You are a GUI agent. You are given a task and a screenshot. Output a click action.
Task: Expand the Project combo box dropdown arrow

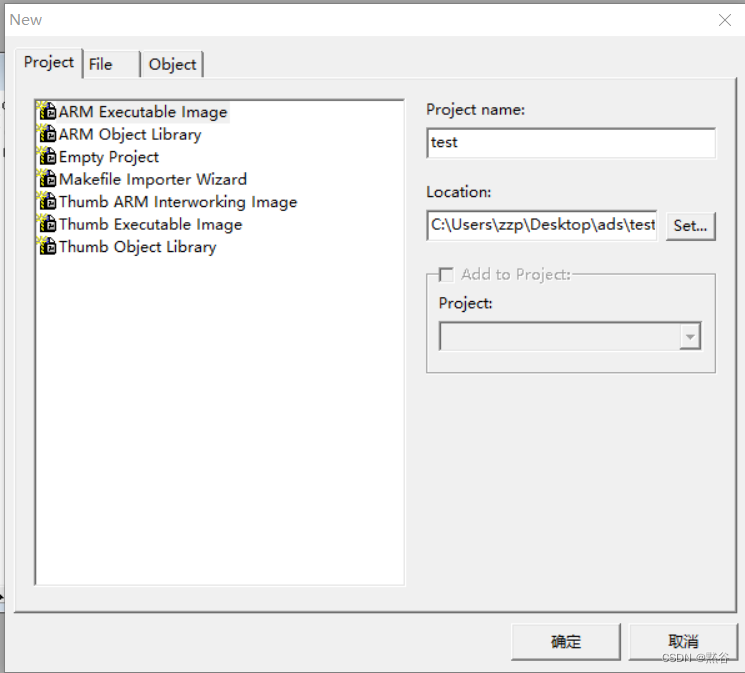click(690, 336)
